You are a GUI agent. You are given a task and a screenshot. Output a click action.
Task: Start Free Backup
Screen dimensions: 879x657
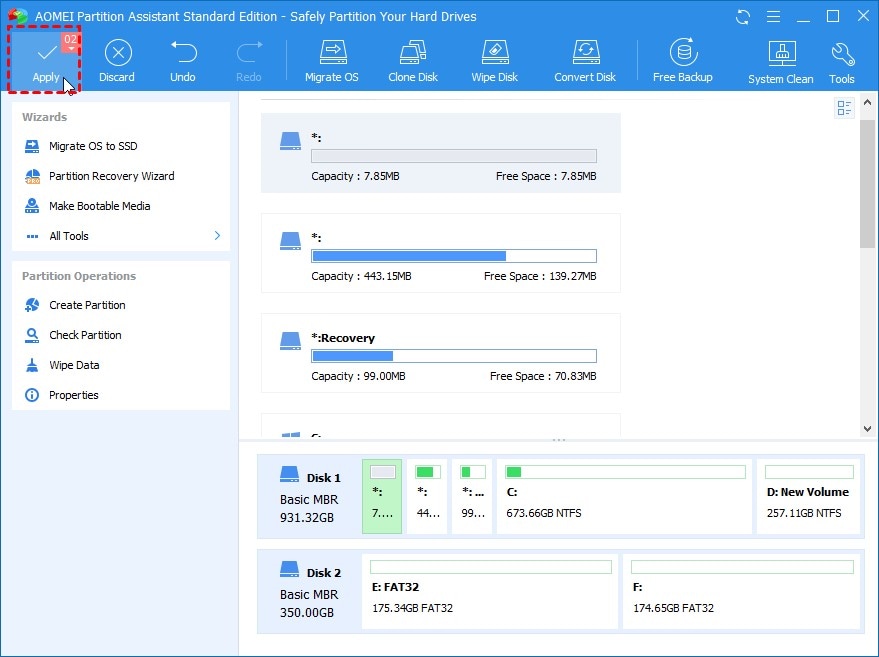point(683,61)
